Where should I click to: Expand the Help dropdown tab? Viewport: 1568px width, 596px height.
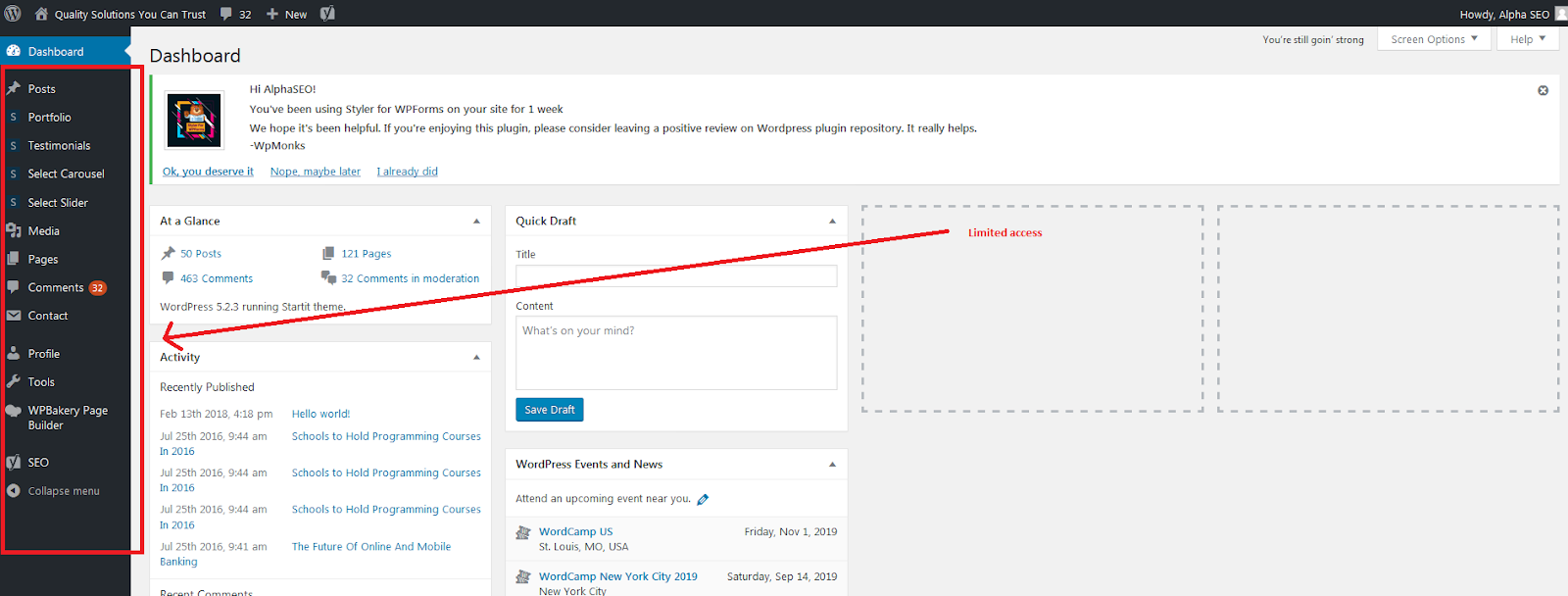tap(1527, 39)
